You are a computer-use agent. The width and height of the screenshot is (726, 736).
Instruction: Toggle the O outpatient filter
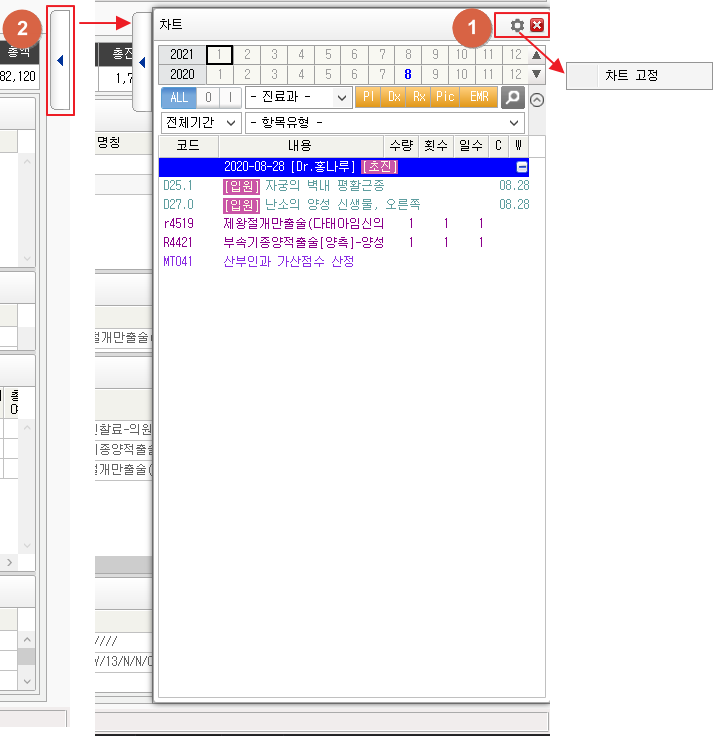[207, 97]
